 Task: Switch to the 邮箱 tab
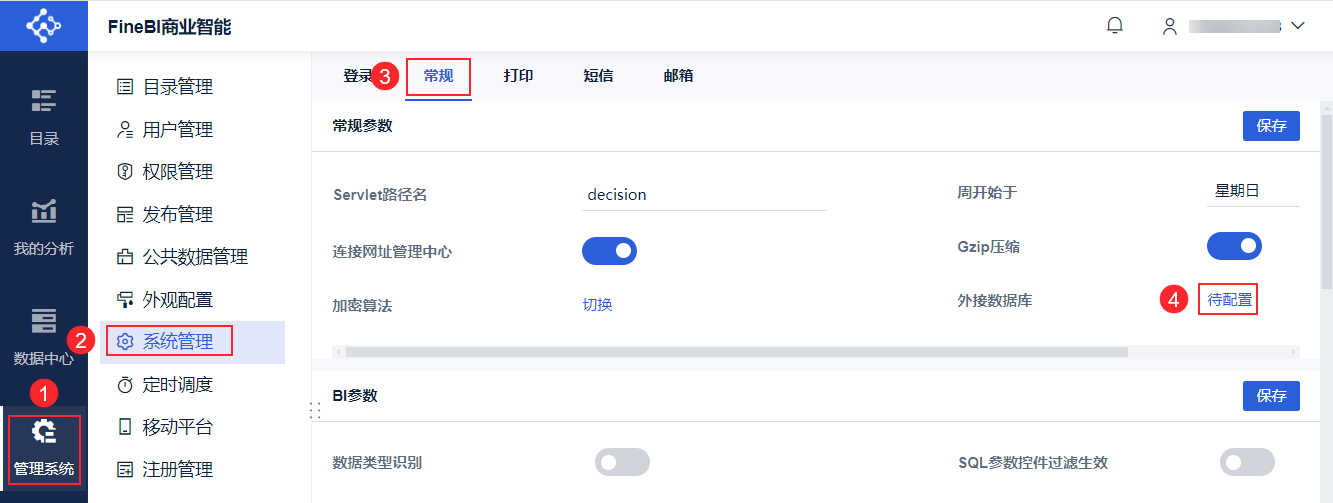pyautogui.click(x=678, y=76)
